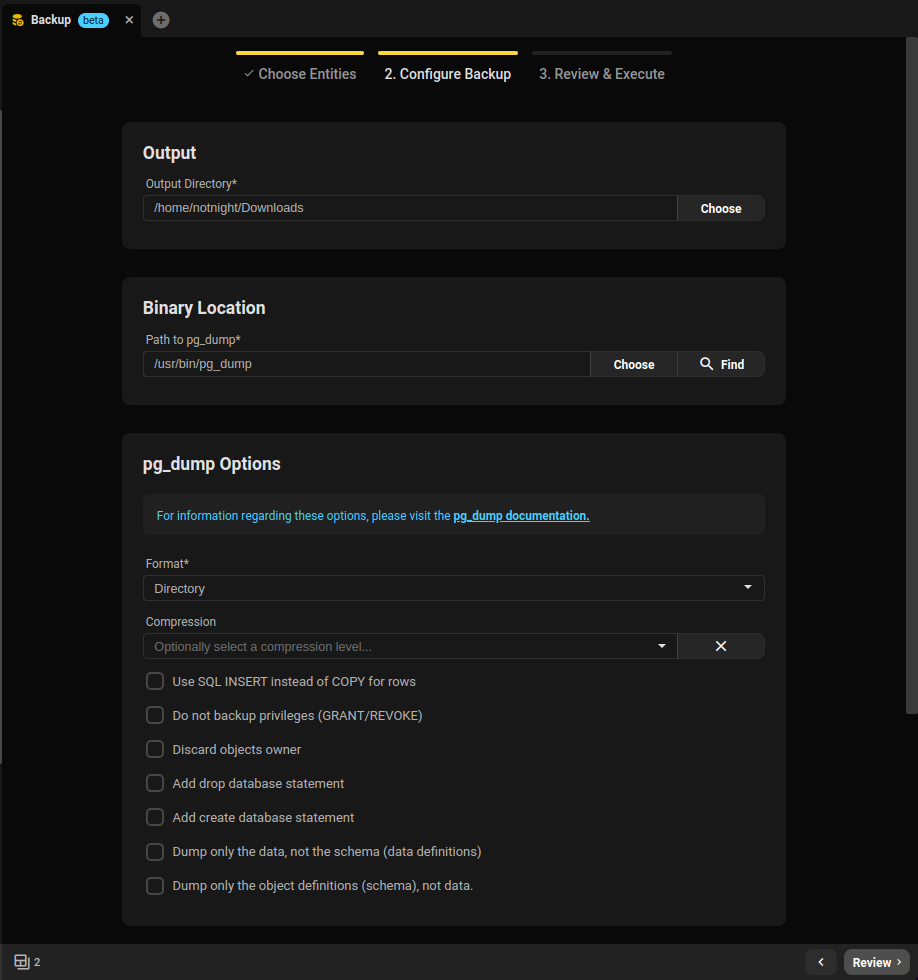This screenshot has width=918, height=980.
Task: Check Do not backup privileges (GRANT/REVOKE)
Action: point(155,714)
